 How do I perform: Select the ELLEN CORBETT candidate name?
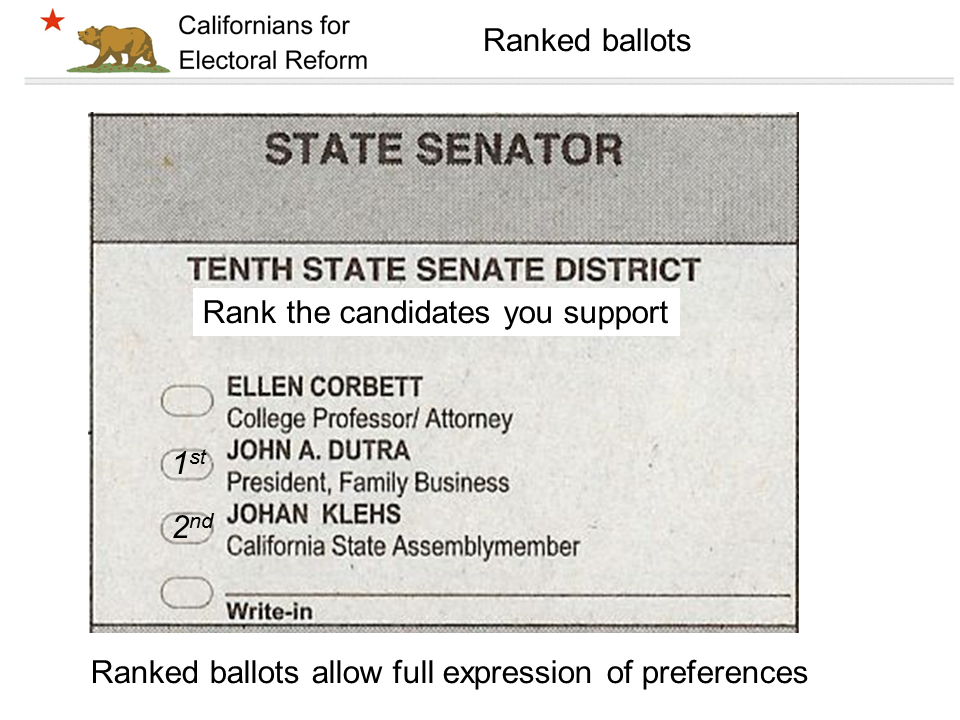tap(324, 387)
